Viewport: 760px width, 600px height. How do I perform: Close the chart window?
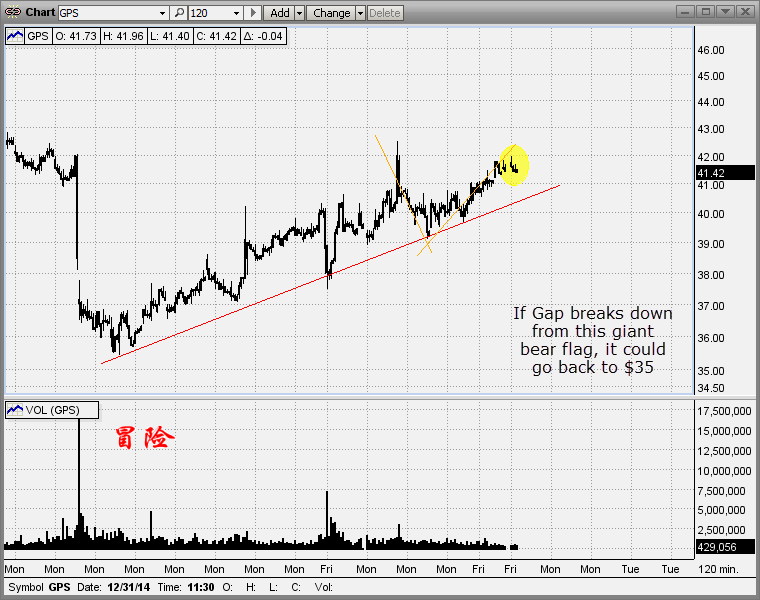coord(745,12)
